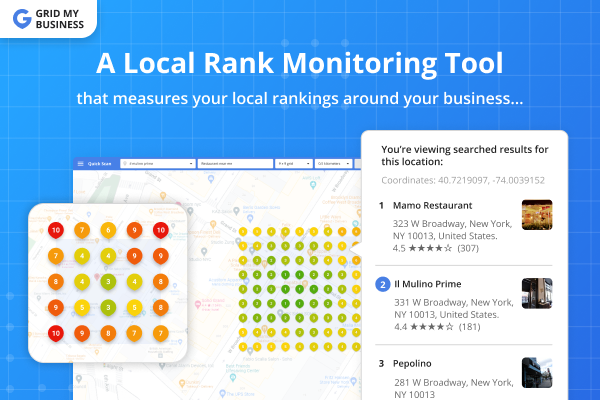The height and width of the screenshot is (400, 600).
Task: Open the kilometers distance dropdown
Action: point(333,164)
